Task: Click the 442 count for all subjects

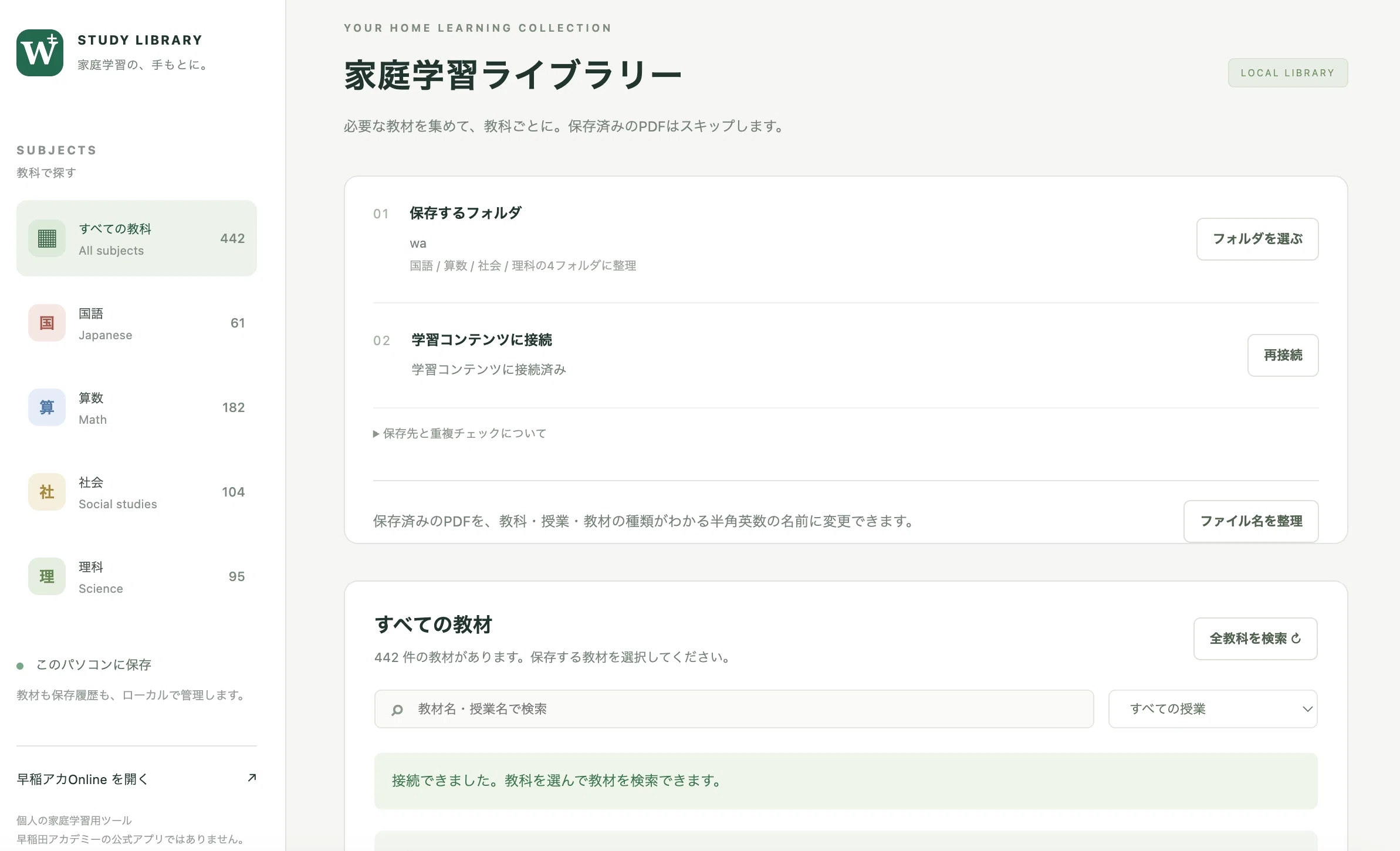Action: click(x=232, y=238)
